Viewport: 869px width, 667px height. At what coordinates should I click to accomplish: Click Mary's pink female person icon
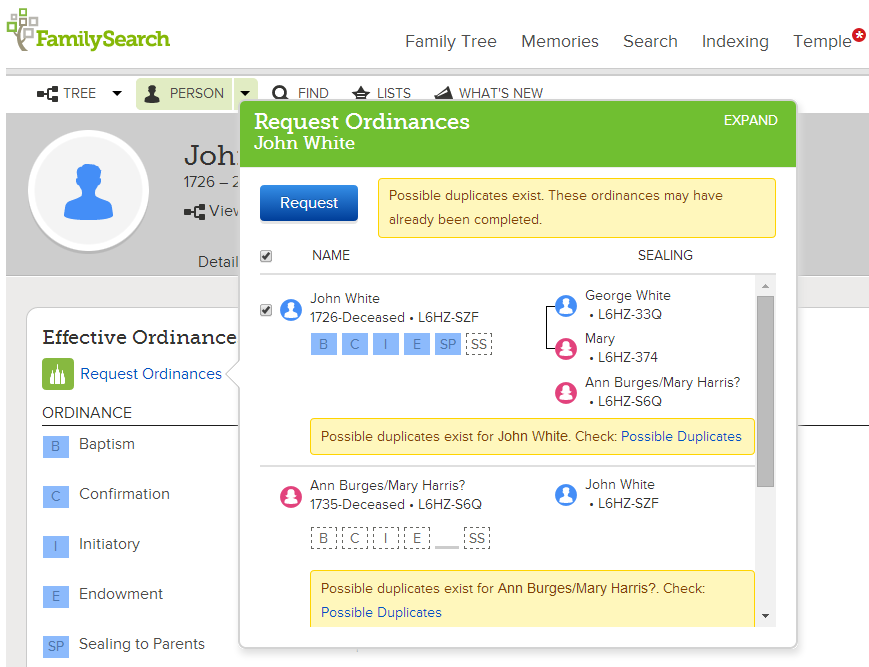coord(566,348)
